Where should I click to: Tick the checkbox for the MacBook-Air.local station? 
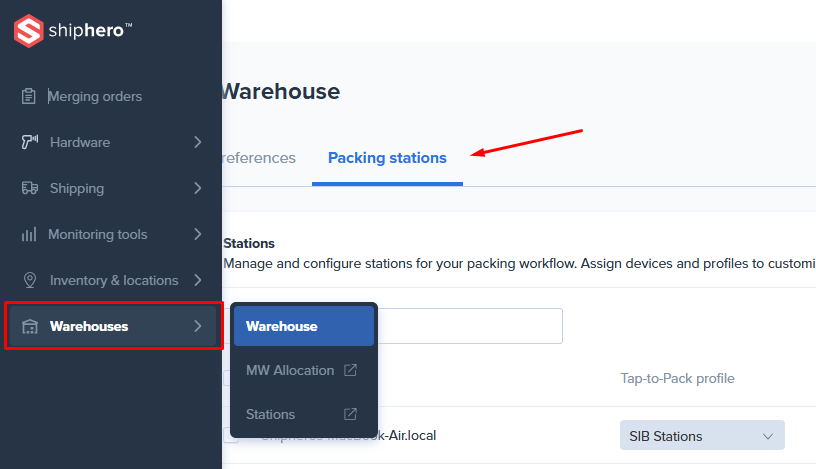[x=229, y=436]
